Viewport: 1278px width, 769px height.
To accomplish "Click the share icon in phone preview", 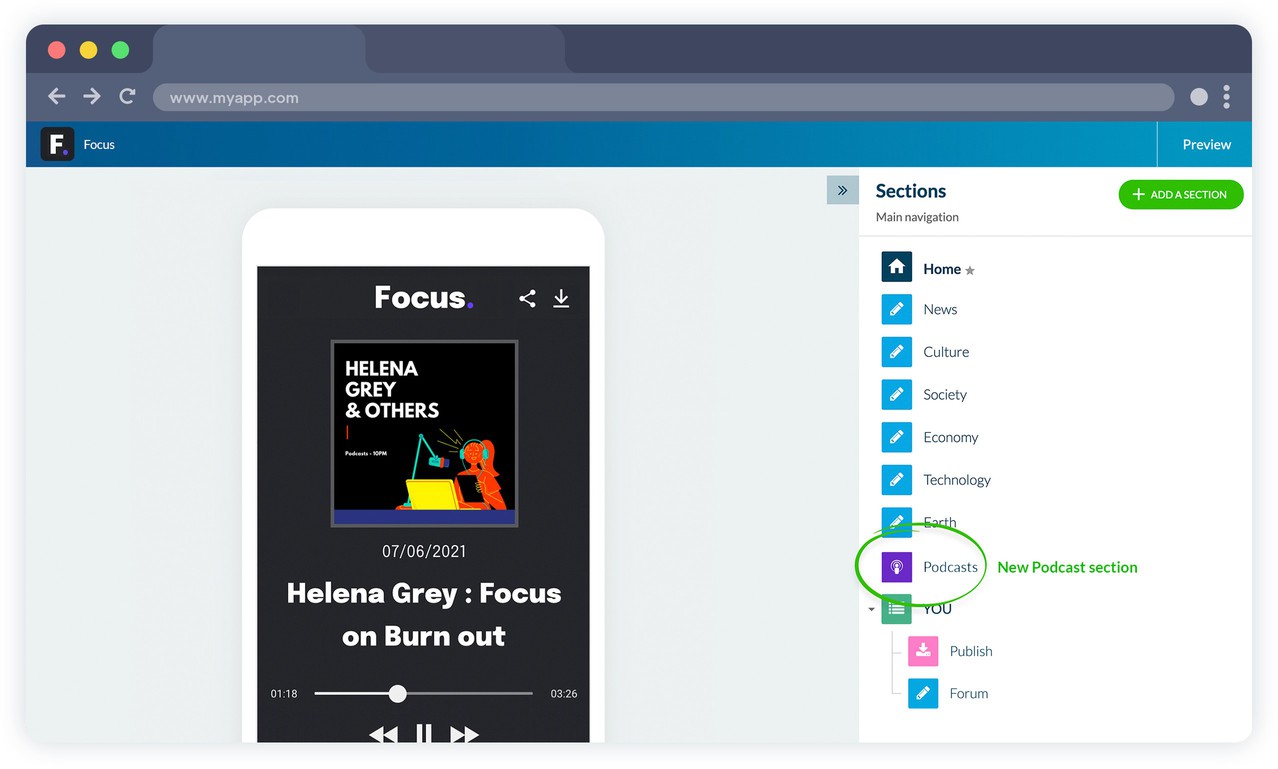I will coord(527,298).
